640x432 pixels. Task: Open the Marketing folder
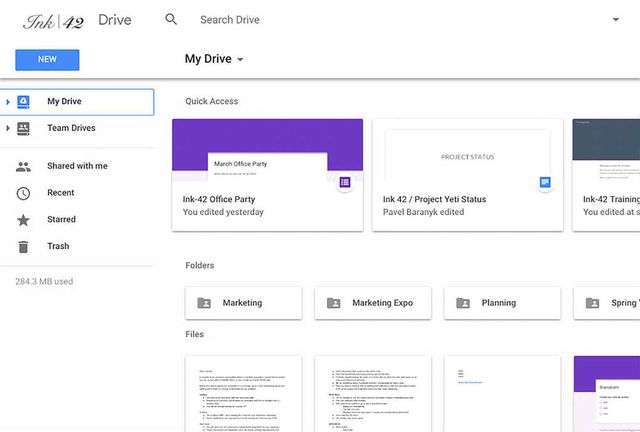243,303
